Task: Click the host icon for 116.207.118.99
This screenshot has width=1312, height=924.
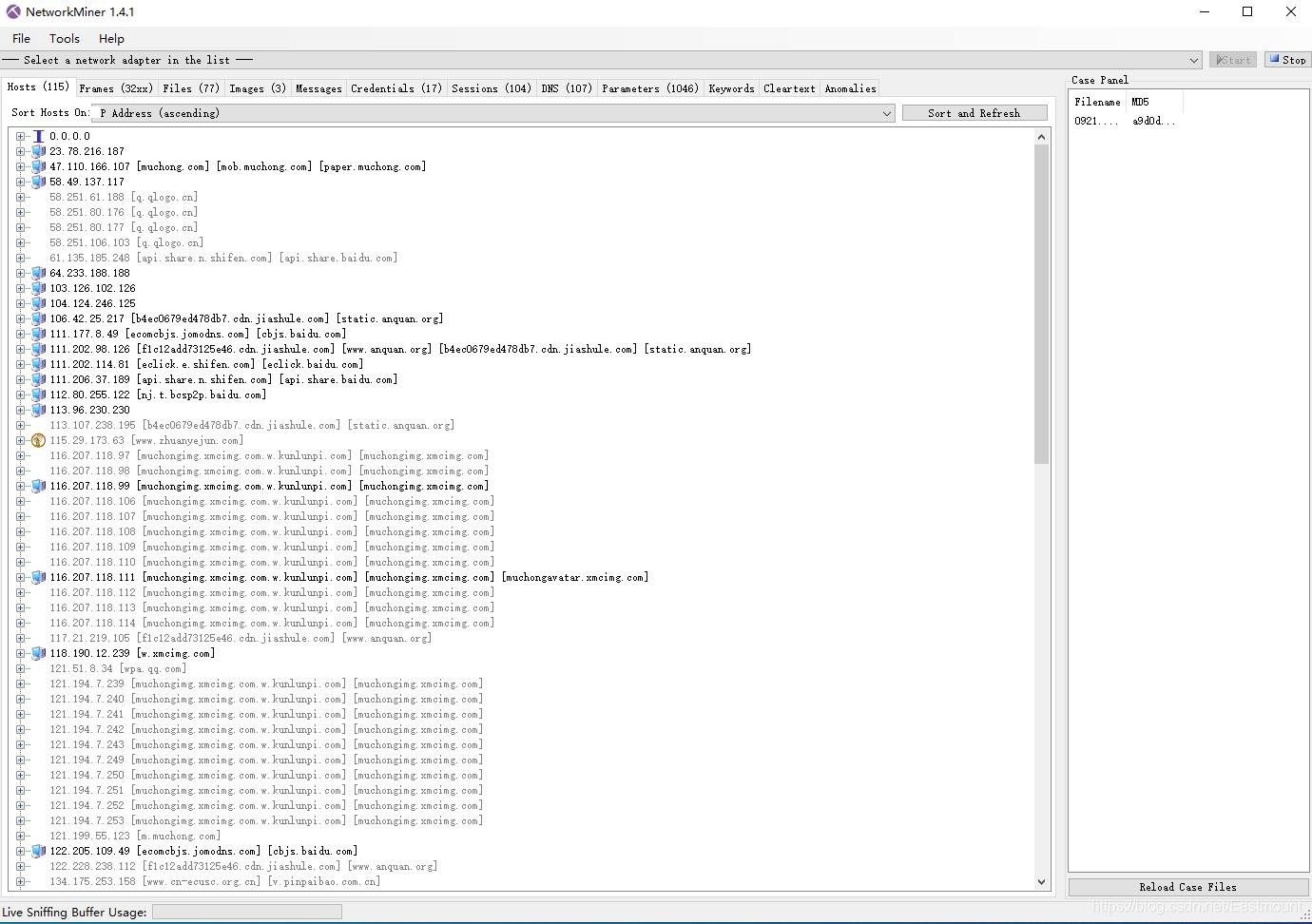Action: pyautogui.click(x=39, y=486)
